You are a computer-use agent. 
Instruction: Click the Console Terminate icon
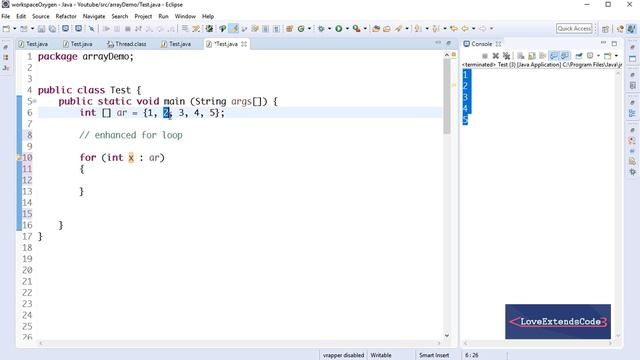pyautogui.click(x=485, y=56)
